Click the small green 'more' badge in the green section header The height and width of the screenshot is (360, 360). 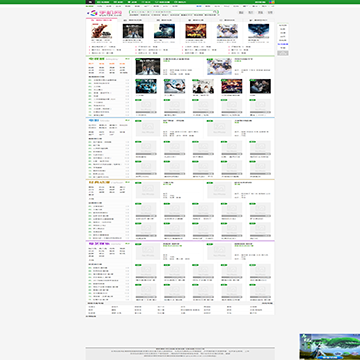127,59
